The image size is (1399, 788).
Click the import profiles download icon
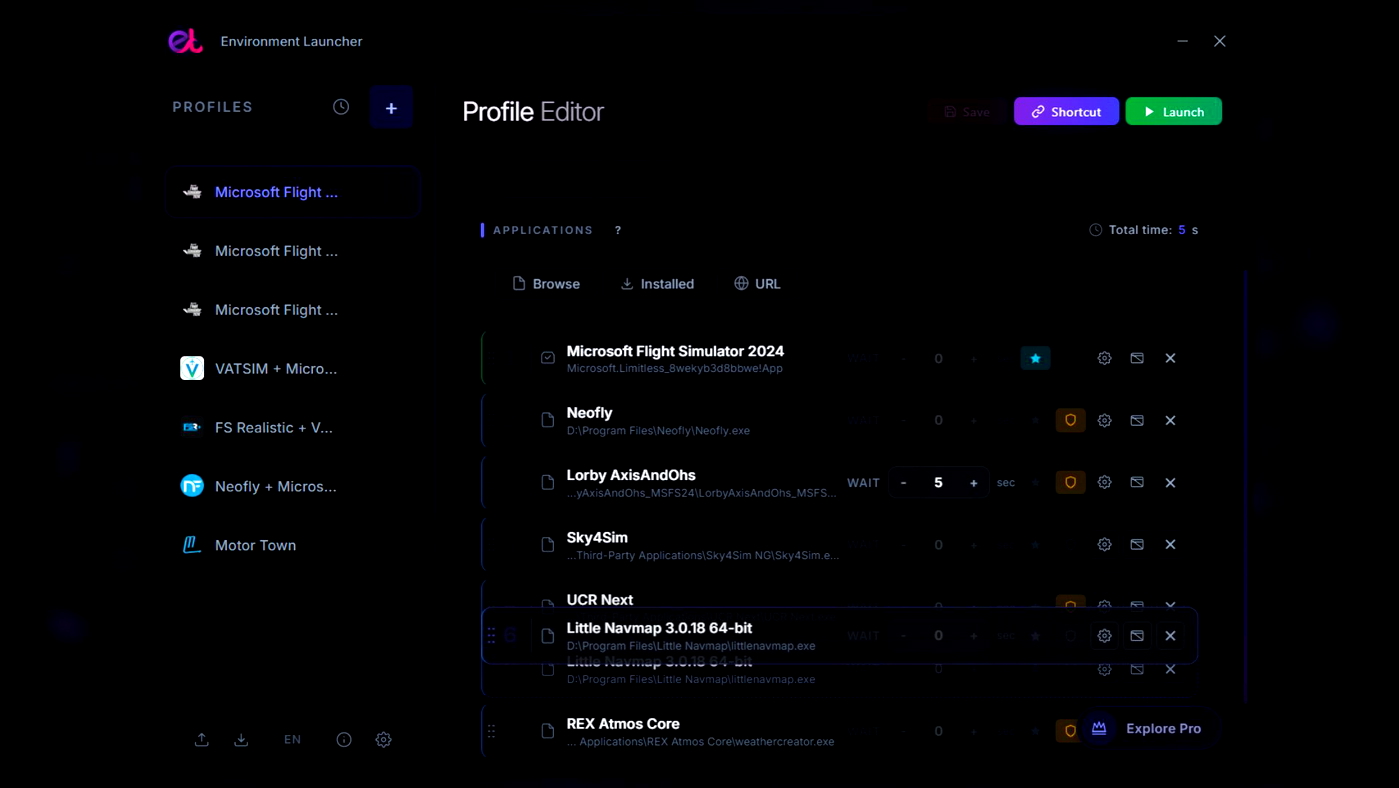click(241, 740)
